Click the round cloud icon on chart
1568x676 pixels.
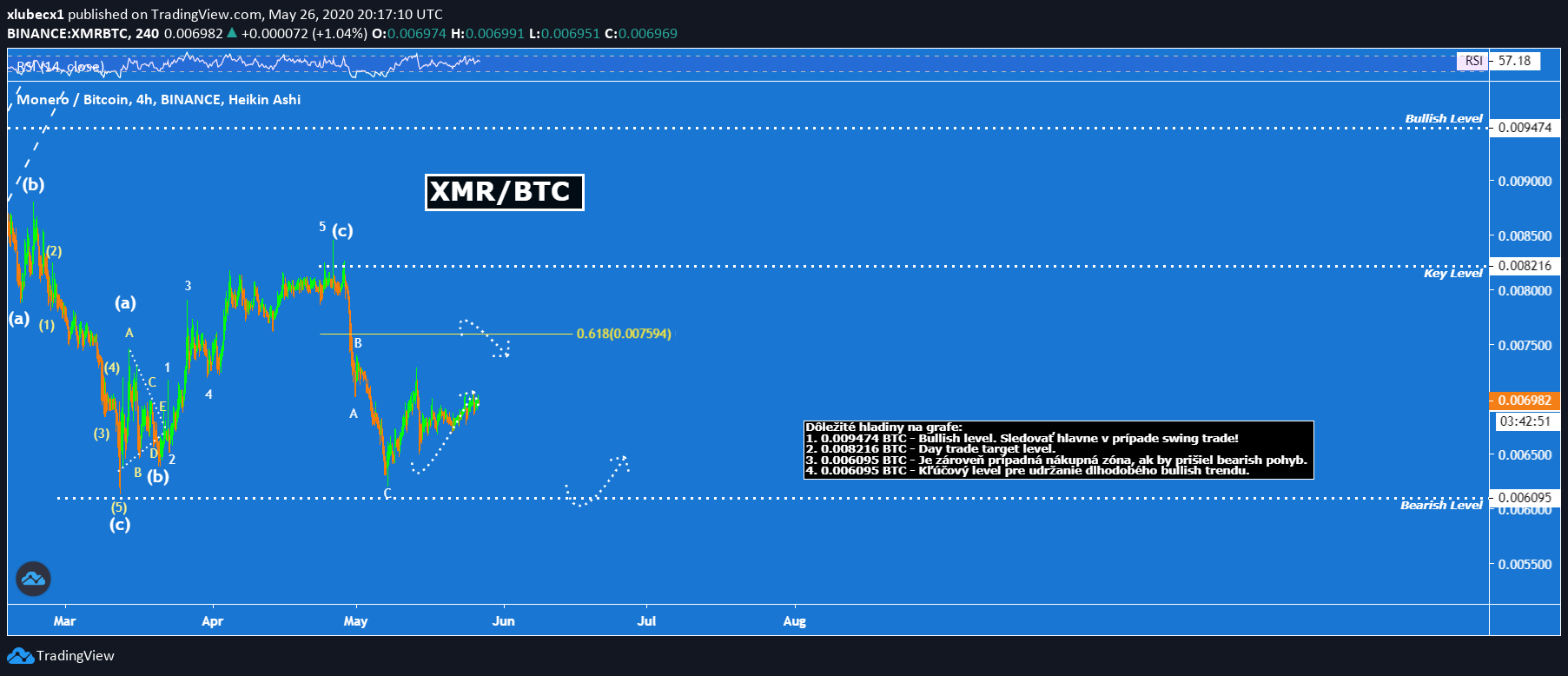click(x=33, y=579)
